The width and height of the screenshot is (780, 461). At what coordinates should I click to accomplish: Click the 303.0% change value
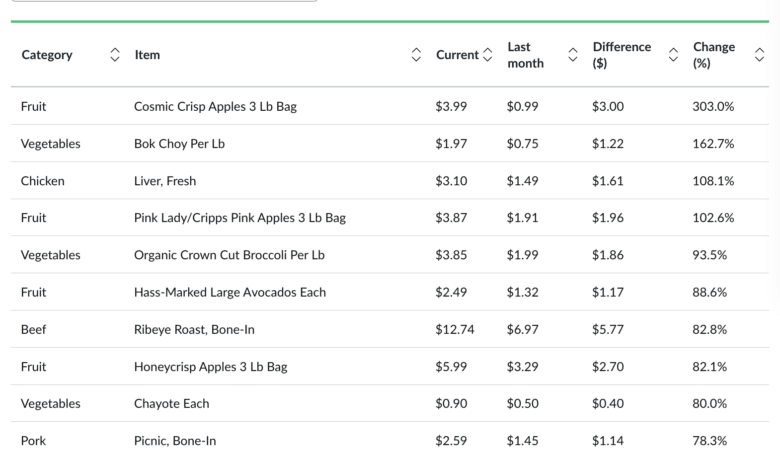coord(713,106)
